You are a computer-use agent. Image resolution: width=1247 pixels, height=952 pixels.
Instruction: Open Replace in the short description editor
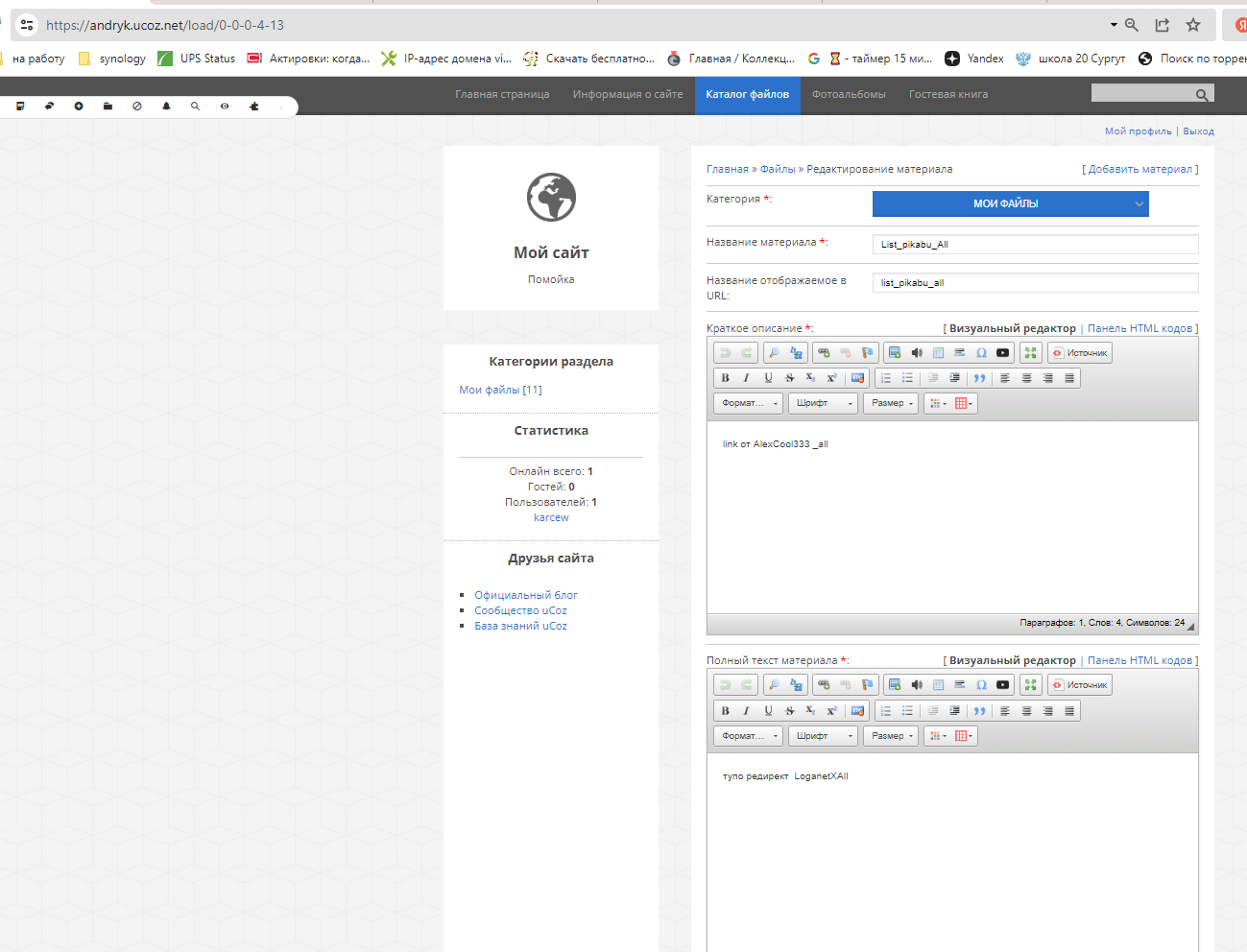[x=796, y=353]
